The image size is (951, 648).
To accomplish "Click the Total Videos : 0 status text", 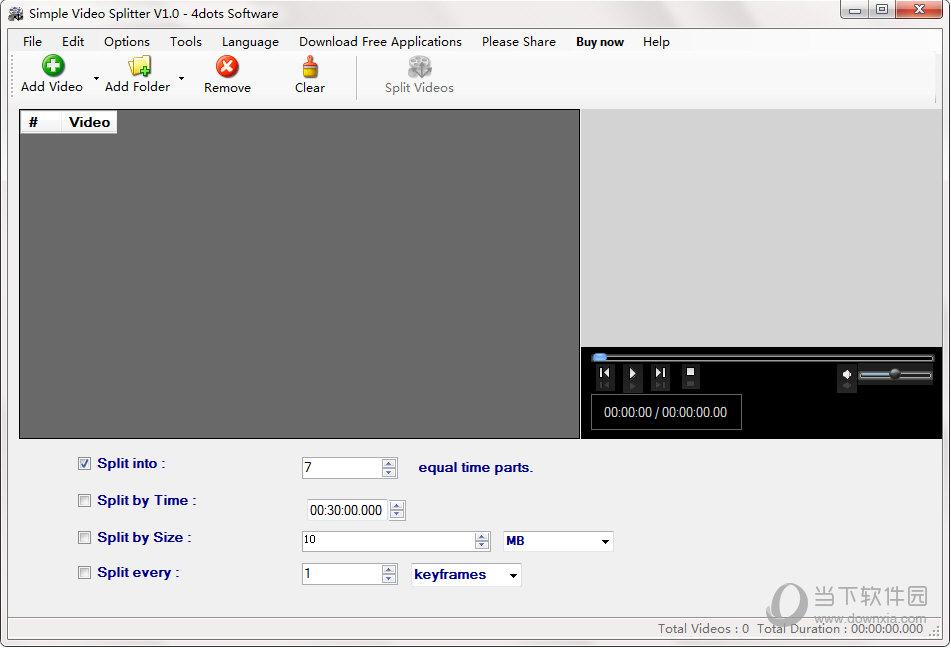I will point(704,629).
